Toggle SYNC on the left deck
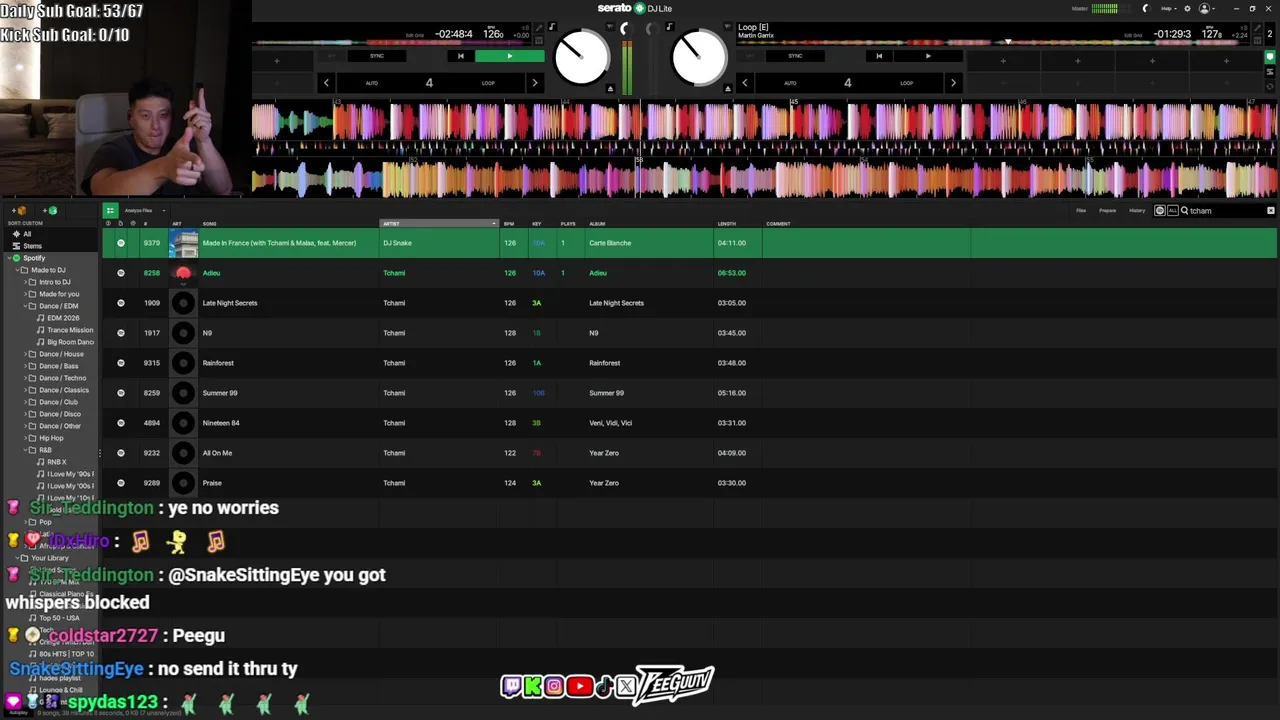 (377, 56)
